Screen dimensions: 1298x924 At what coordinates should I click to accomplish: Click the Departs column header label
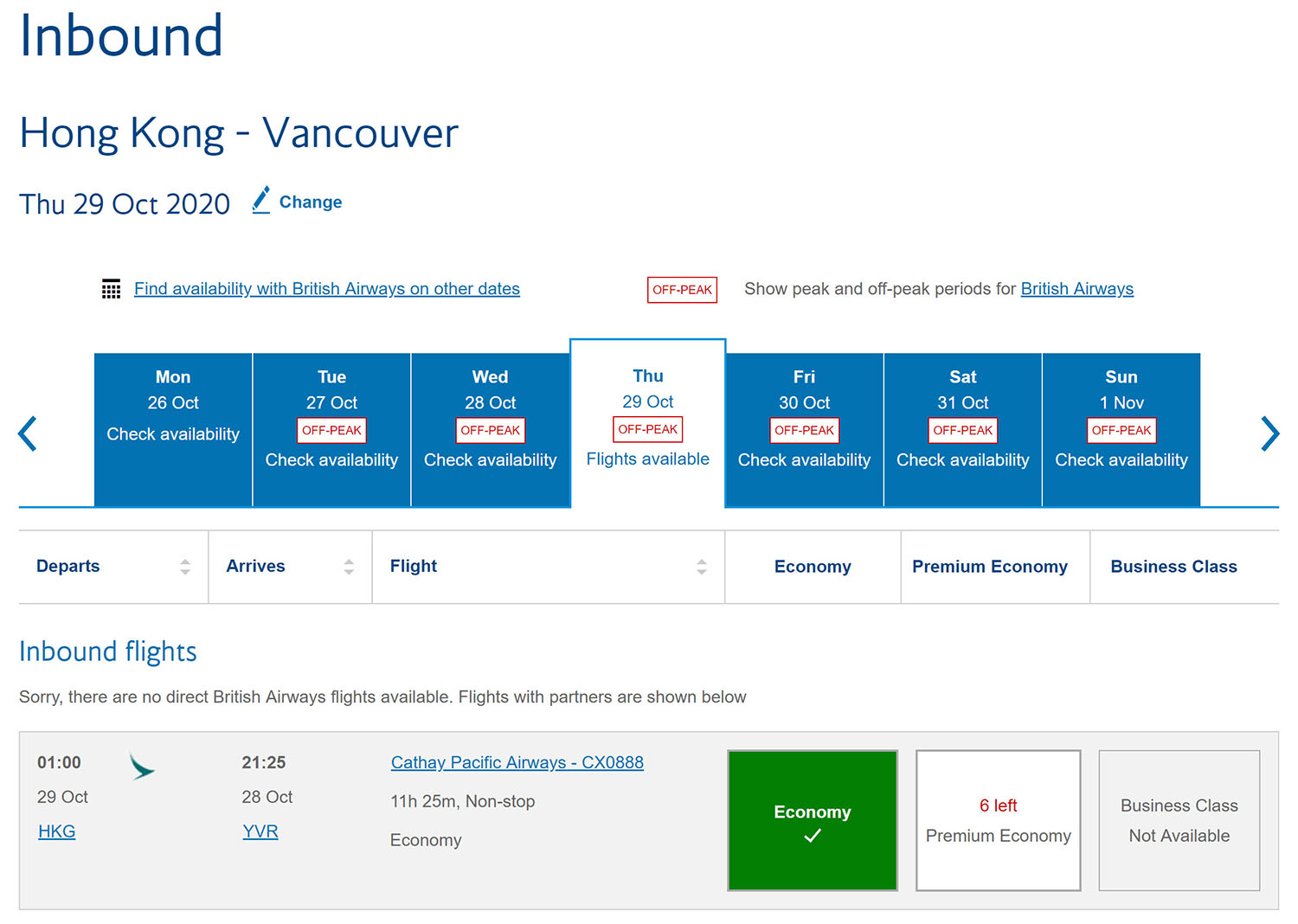(68, 566)
